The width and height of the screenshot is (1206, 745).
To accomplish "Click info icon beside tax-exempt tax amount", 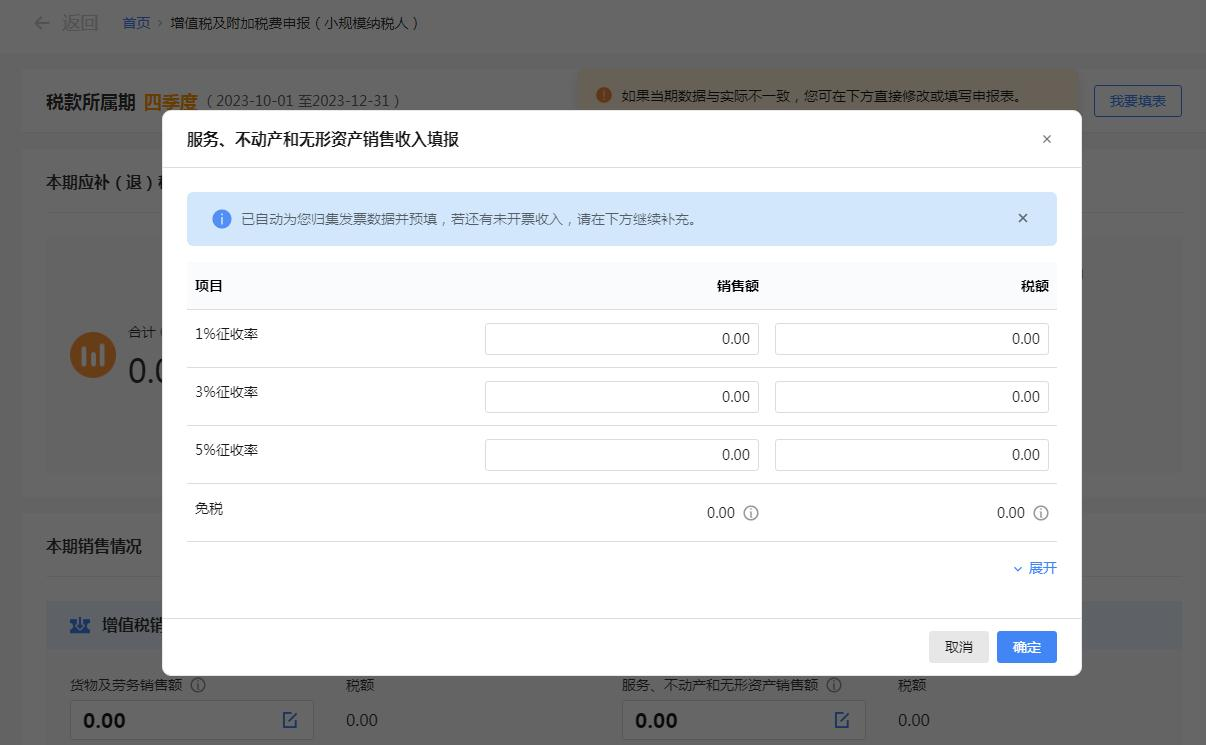I will pyautogui.click(x=1041, y=513).
